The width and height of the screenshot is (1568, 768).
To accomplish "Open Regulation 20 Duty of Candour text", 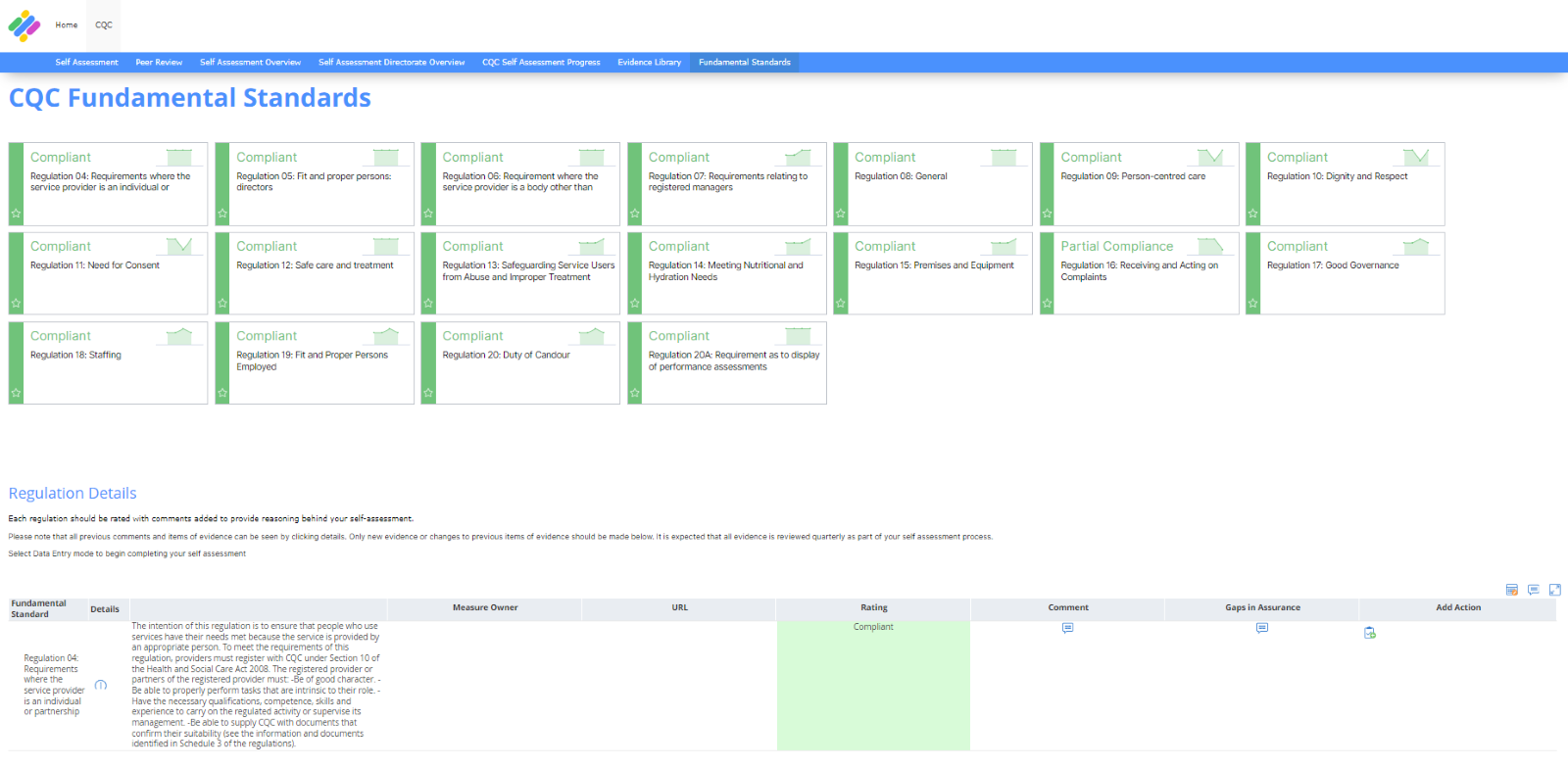I will pyautogui.click(x=506, y=356).
